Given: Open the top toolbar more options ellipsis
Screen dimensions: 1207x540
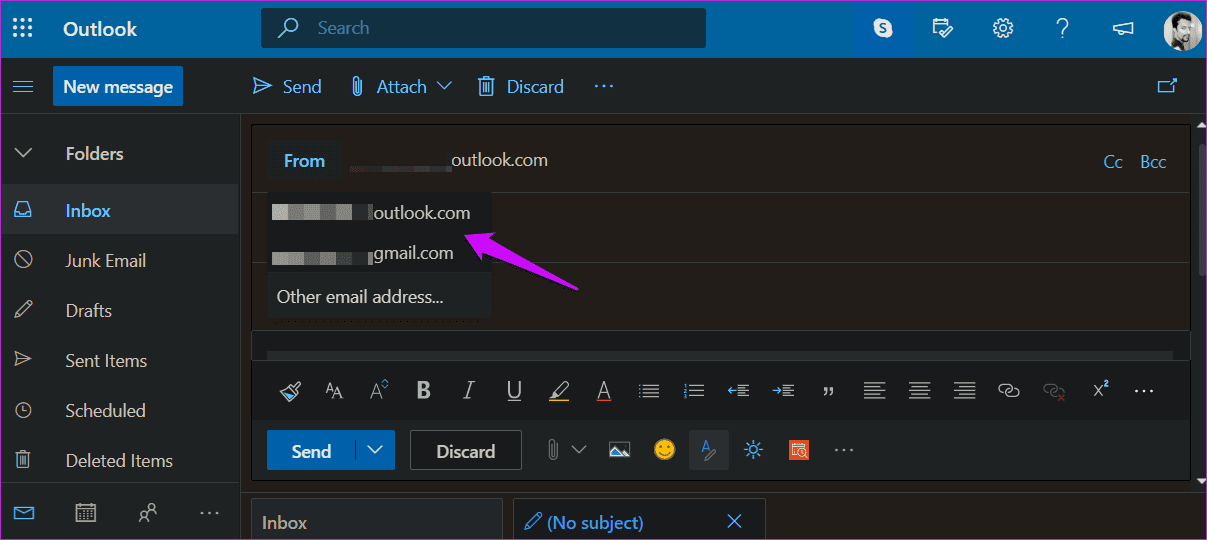Looking at the screenshot, I should [x=603, y=87].
